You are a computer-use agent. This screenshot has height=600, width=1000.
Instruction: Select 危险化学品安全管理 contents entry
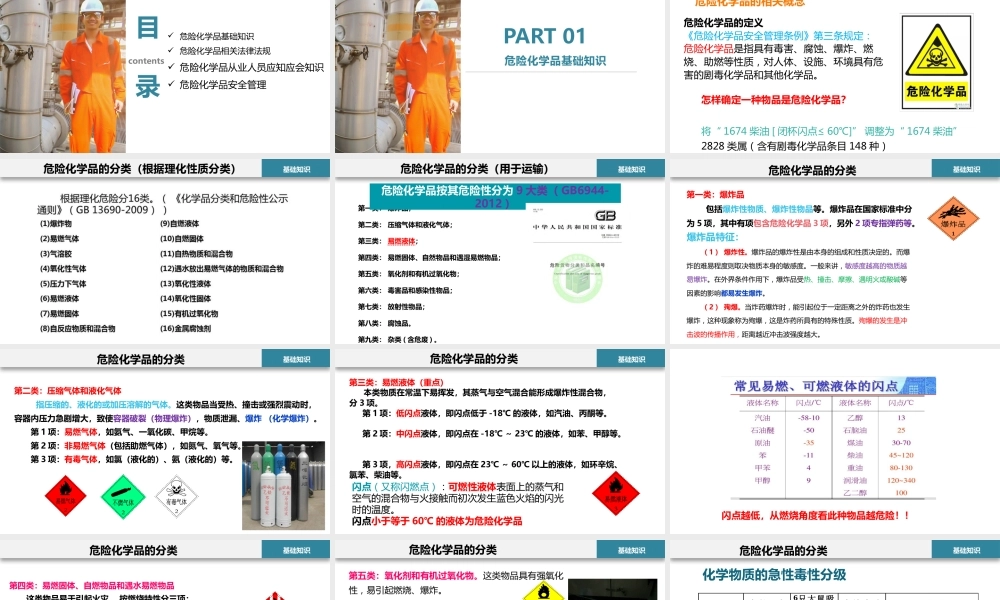[223, 84]
